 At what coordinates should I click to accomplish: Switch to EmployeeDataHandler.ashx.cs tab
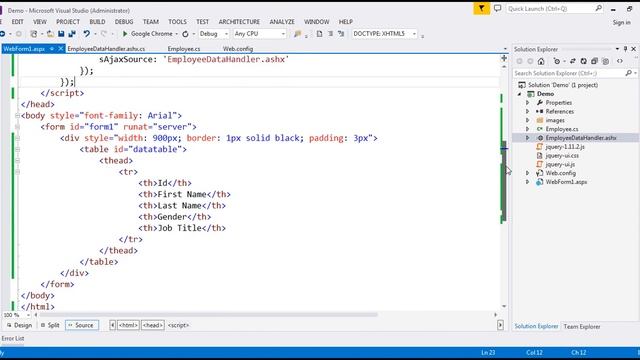[106, 49]
